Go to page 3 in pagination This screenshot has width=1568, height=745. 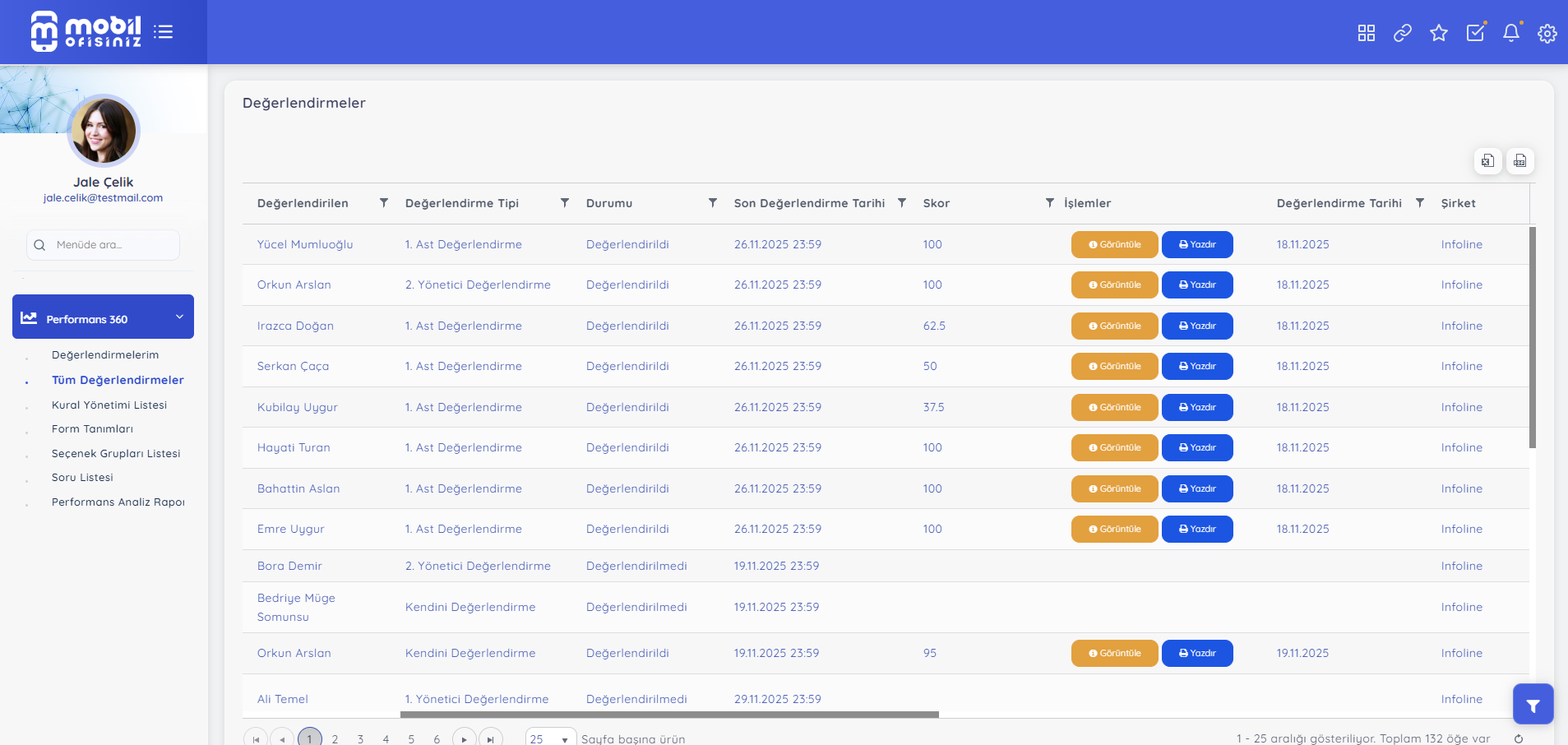tap(360, 738)
